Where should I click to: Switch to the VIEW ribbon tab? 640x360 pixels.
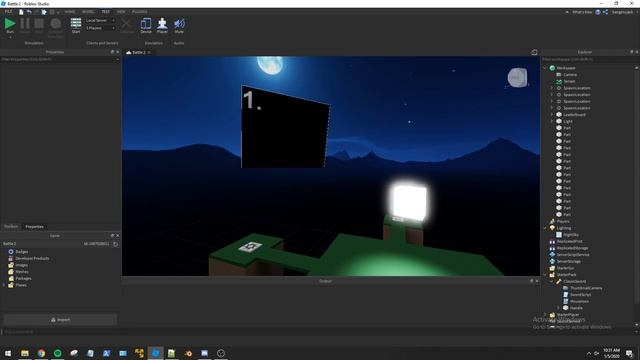[121, 12]
